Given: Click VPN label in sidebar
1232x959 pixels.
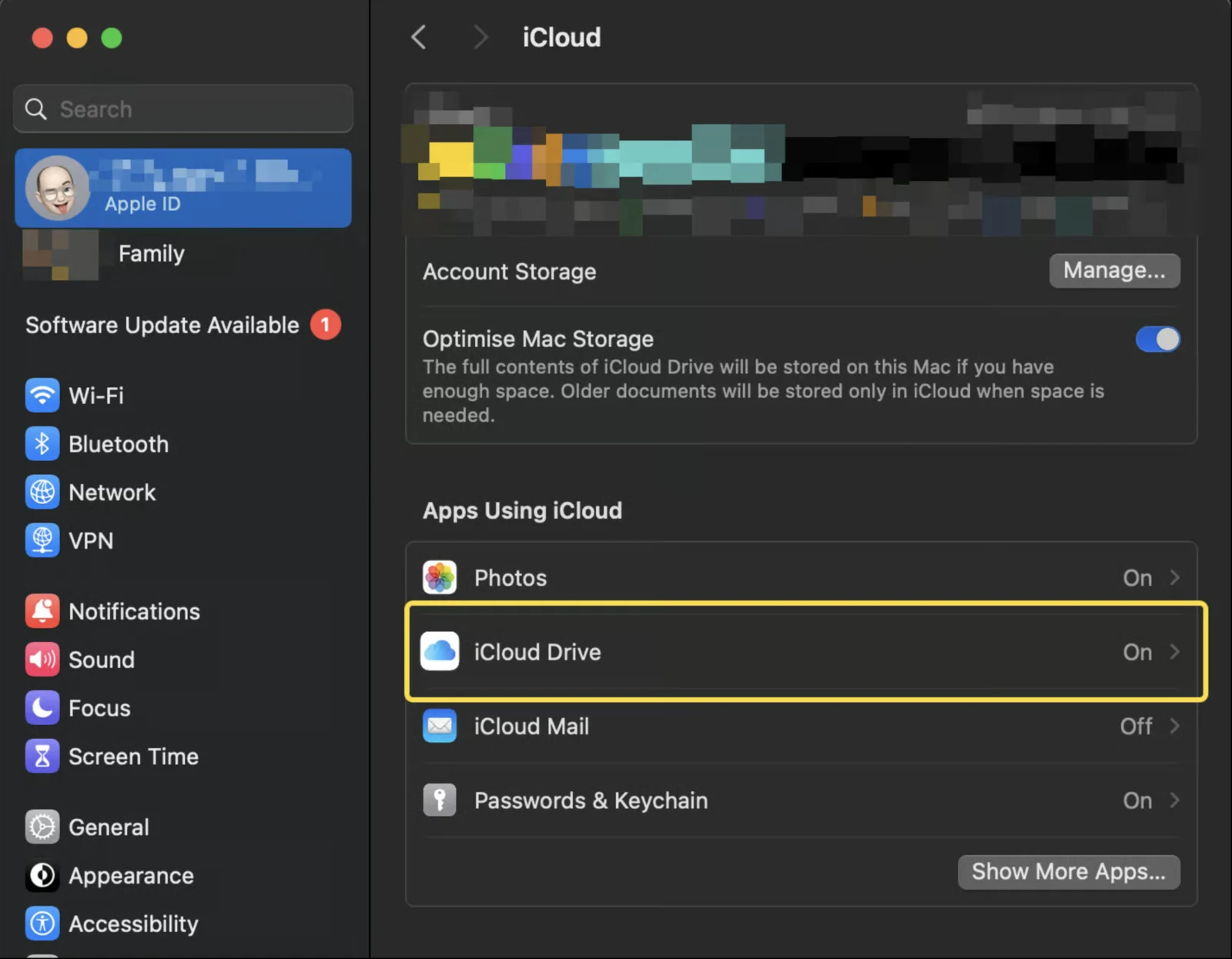Looking at the screenshot, I should pyautogui.click(x=91, y=540).
